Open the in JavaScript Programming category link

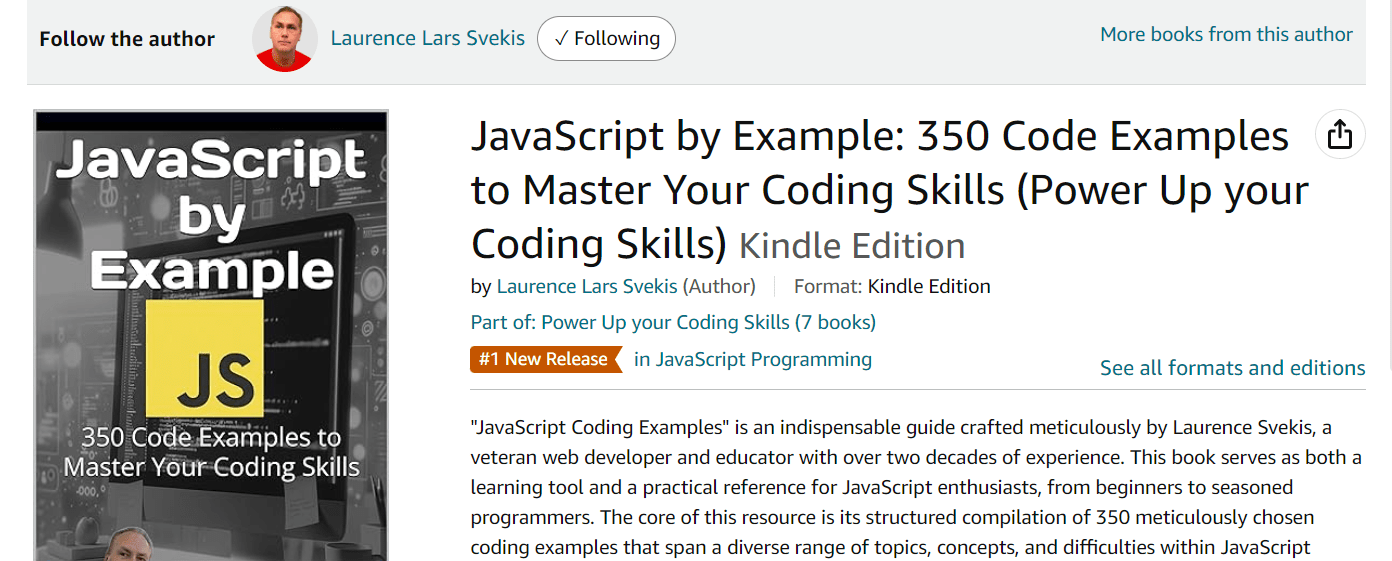click(x=753, y=359)
